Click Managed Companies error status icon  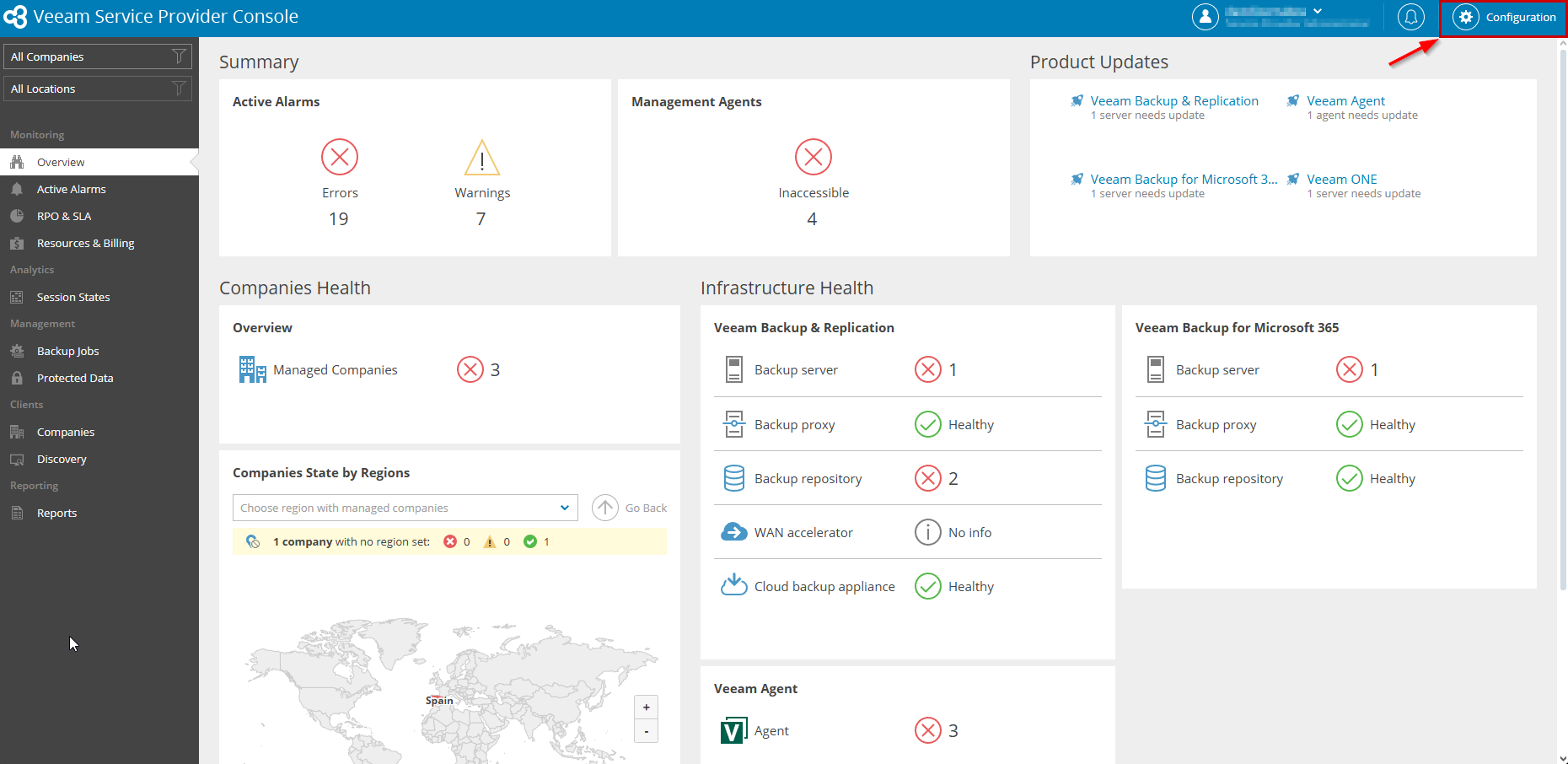470,369
